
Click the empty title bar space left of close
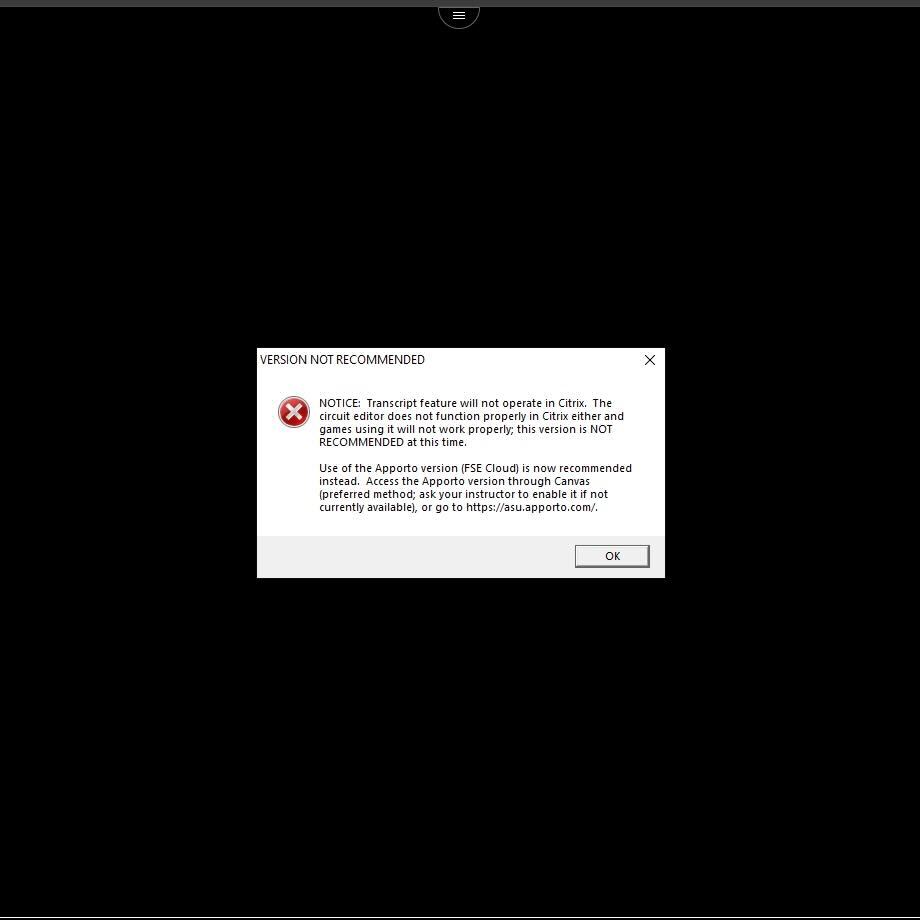[530, 360]
